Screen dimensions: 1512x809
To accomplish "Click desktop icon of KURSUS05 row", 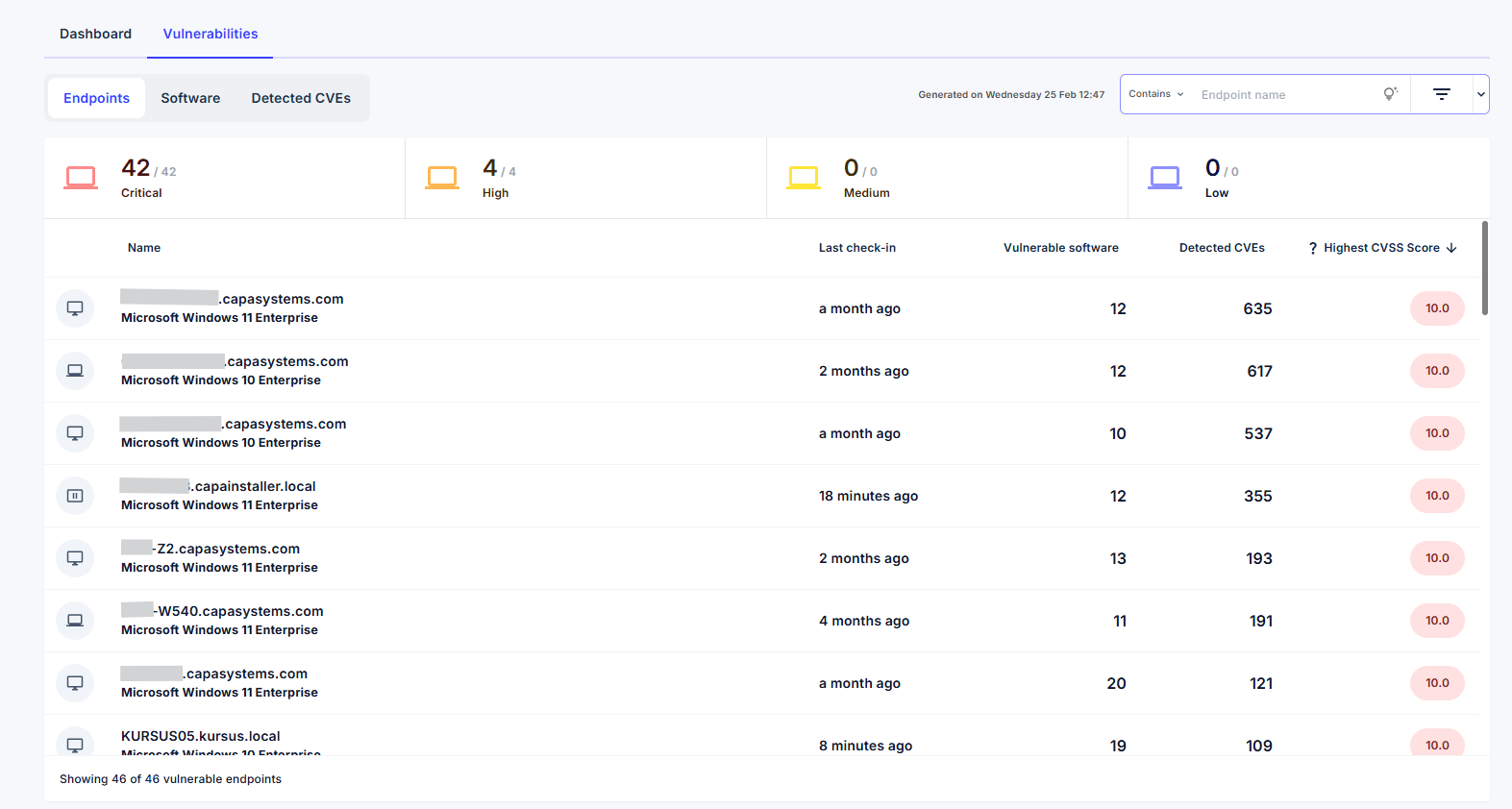I will pyautogui.click(x=75, y=745).
